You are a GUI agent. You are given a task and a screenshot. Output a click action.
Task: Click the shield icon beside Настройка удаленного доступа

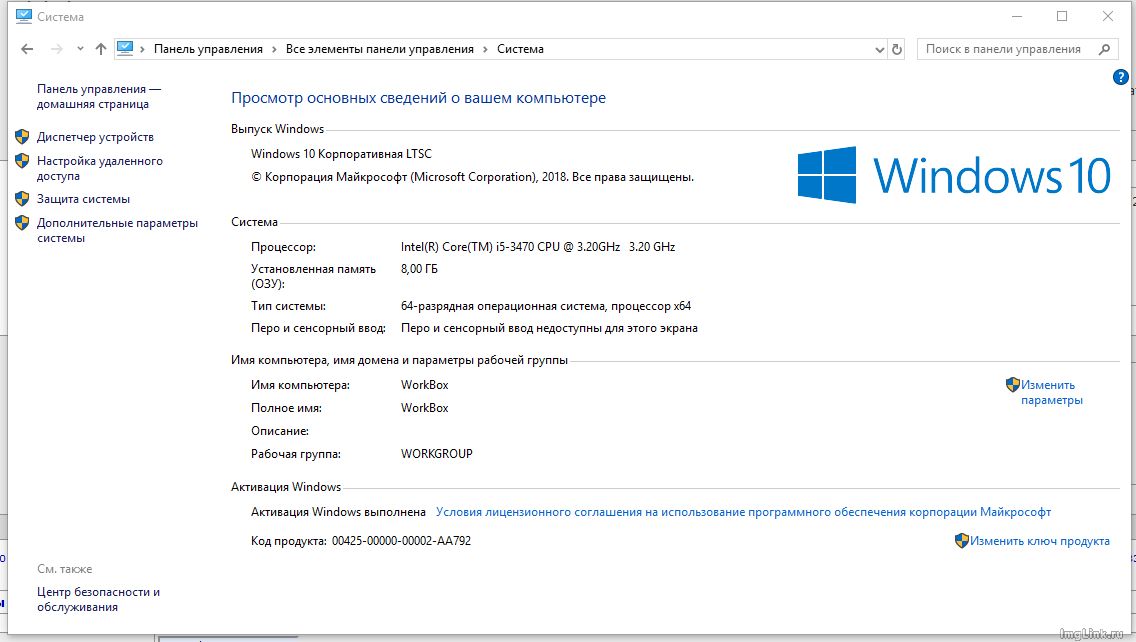22,161
